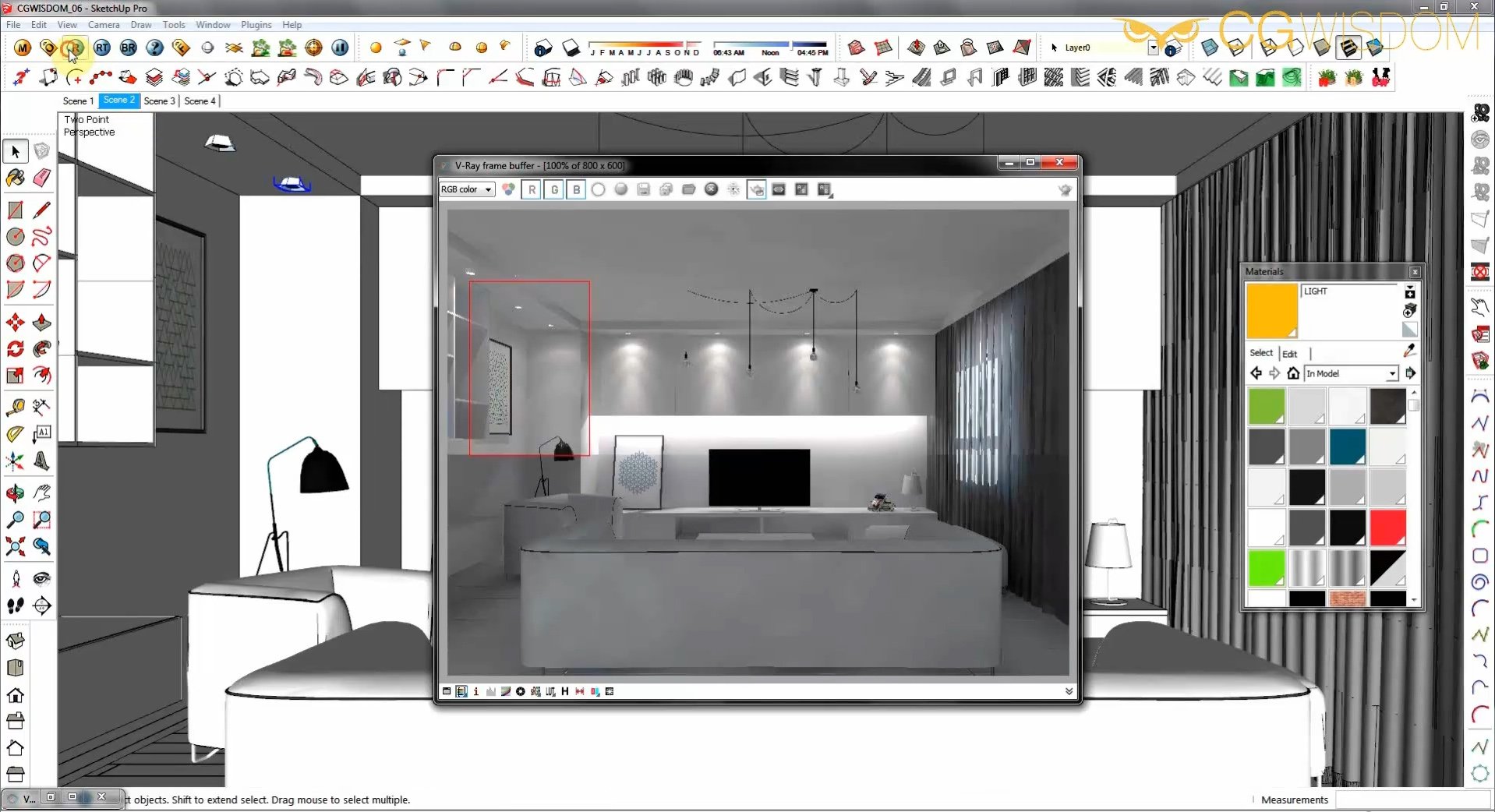Select the Paint Bucket tool
The height and width of the screenshot is (812, 1495).
coord(16,178)
